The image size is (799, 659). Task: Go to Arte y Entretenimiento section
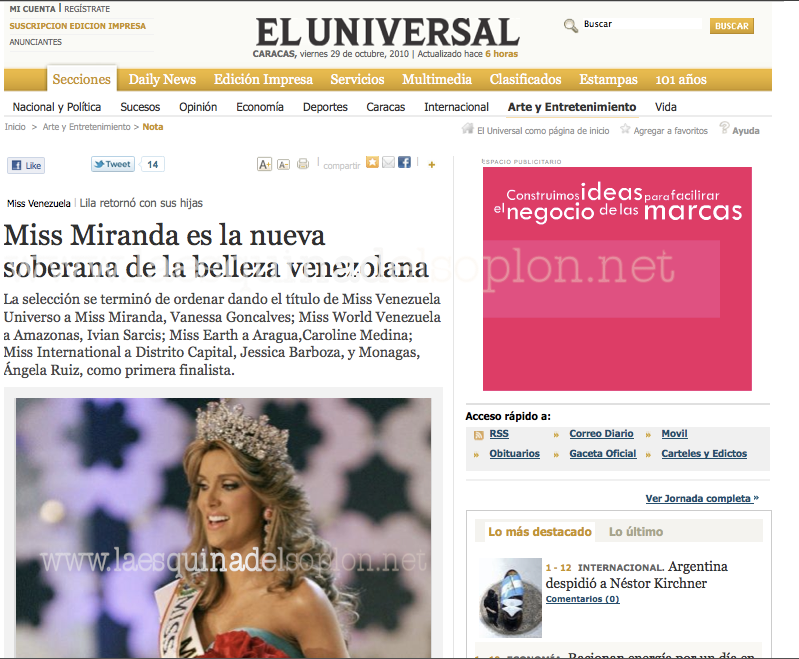pos(572,107)
